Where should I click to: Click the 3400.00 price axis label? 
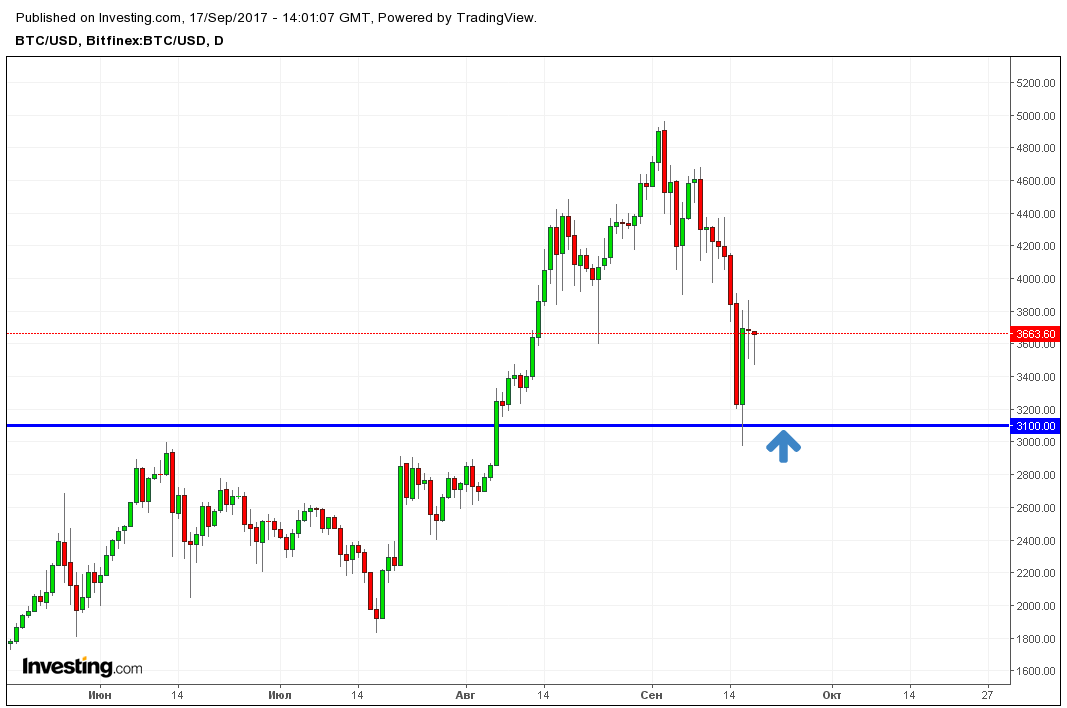[1036, 377]
